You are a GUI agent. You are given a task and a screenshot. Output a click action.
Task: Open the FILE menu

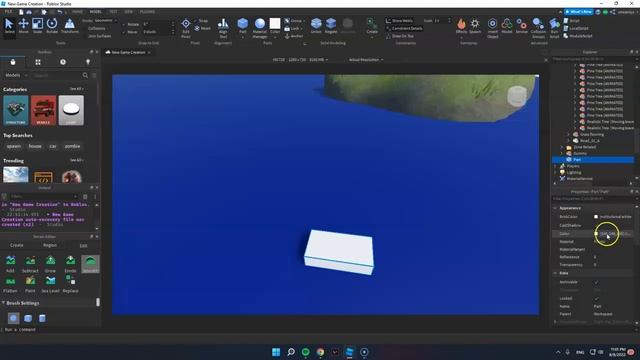point(8,12)
